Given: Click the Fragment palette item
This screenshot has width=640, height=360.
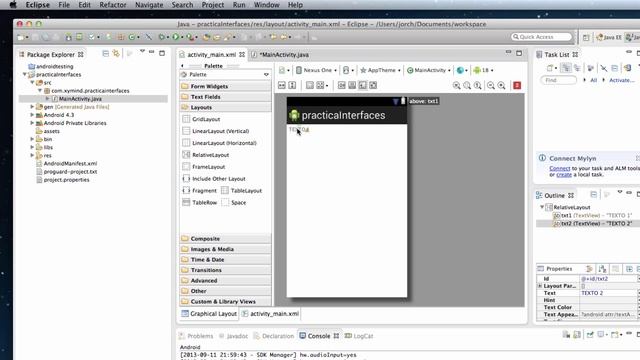Looking at the screenshot, I should pos(200,190).
